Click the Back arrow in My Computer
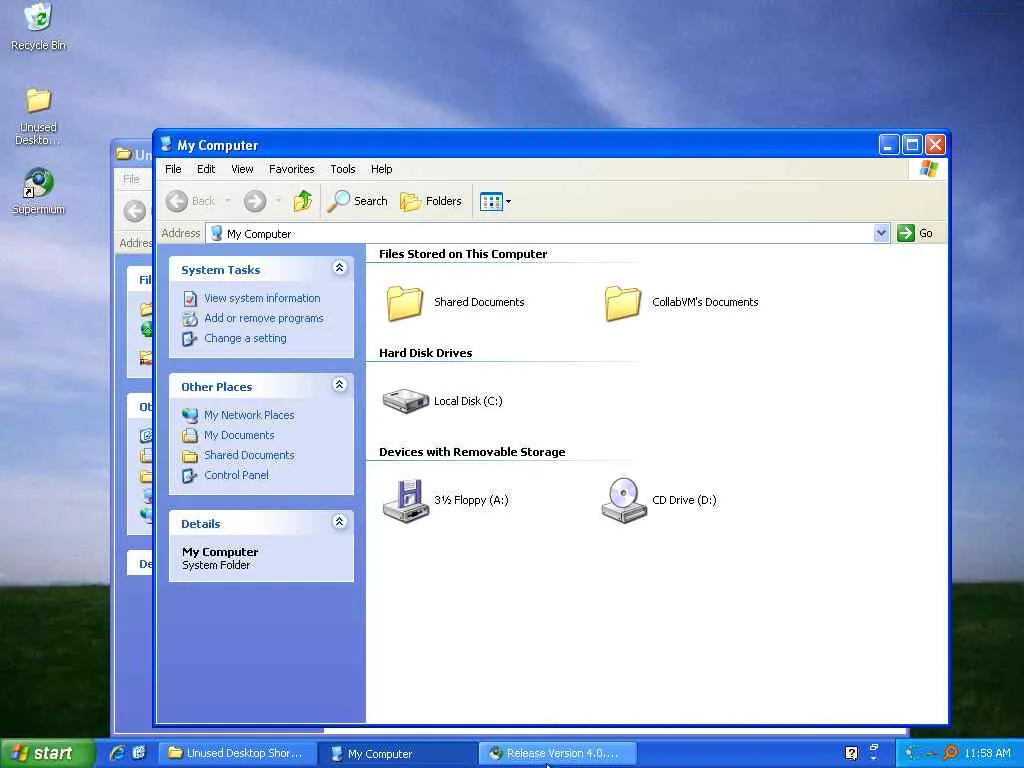 pos(191,201)
